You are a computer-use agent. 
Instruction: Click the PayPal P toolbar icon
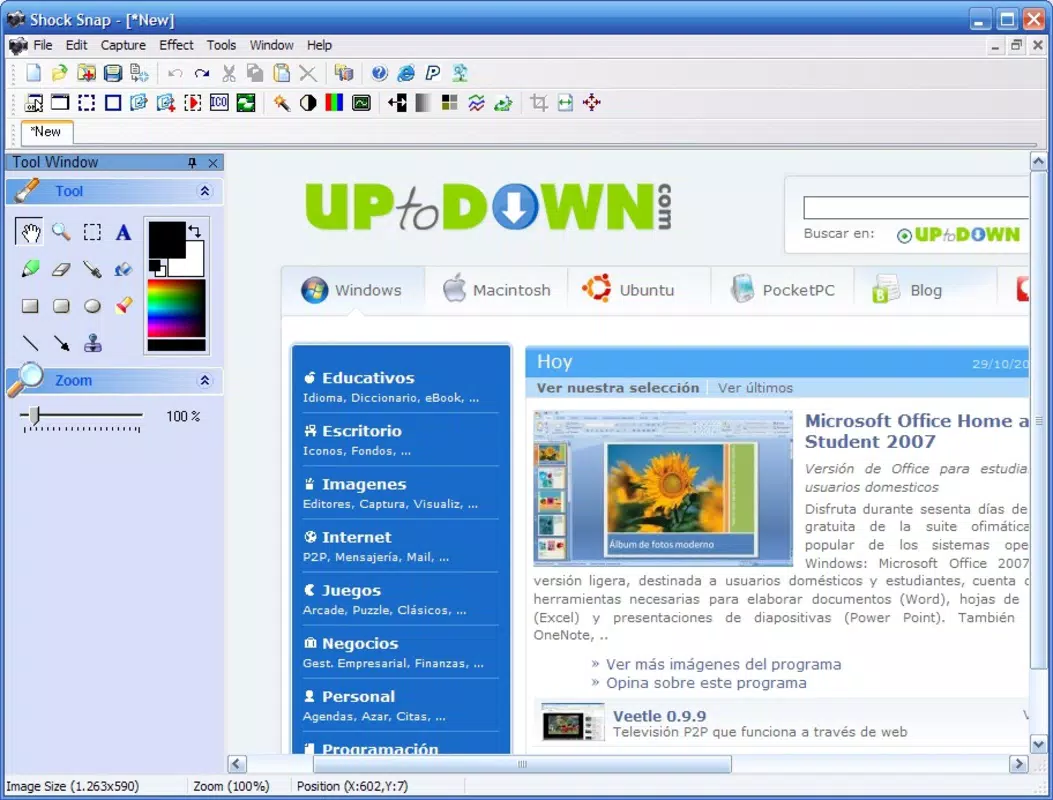(432, 73)
